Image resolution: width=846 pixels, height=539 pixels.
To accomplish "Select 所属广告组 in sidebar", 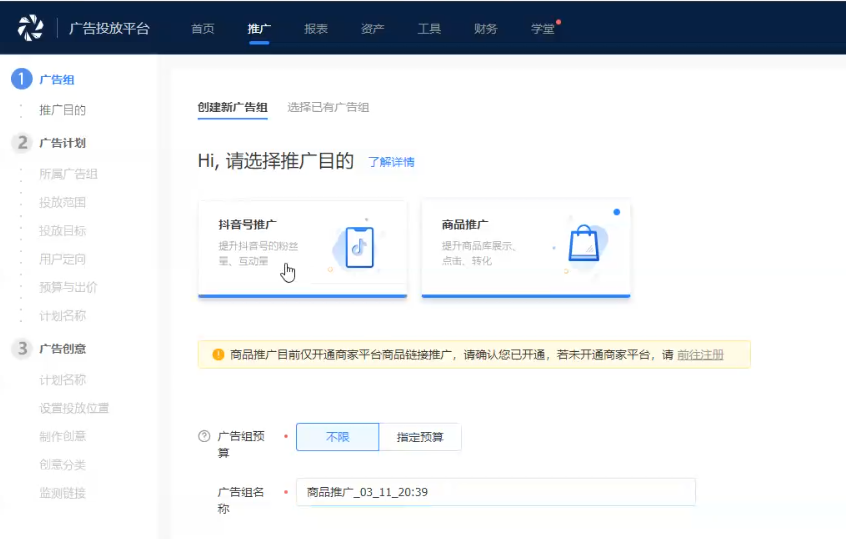I will (x=69, y=174).
